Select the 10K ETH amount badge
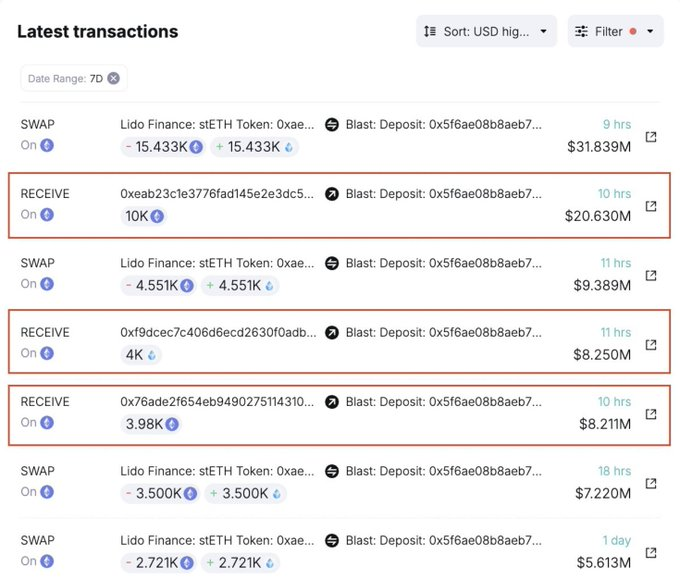This screenshot has width=680, height=579. (143, 216)
